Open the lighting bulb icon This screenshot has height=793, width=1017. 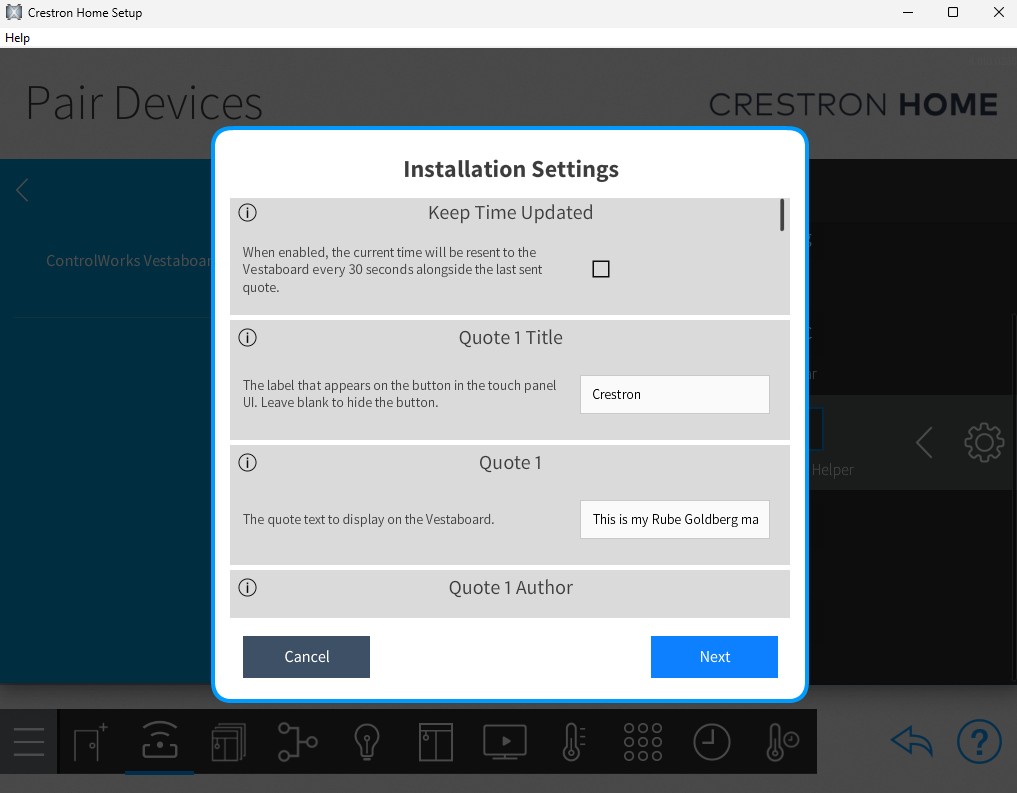366,741
